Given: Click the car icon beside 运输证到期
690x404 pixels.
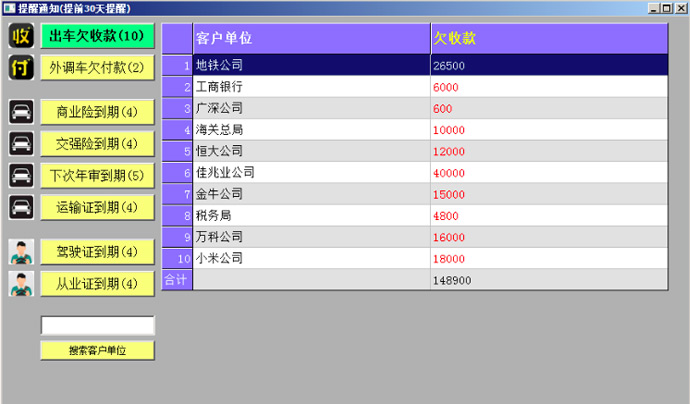Looking at the screenshot, I should click(21, 207).
